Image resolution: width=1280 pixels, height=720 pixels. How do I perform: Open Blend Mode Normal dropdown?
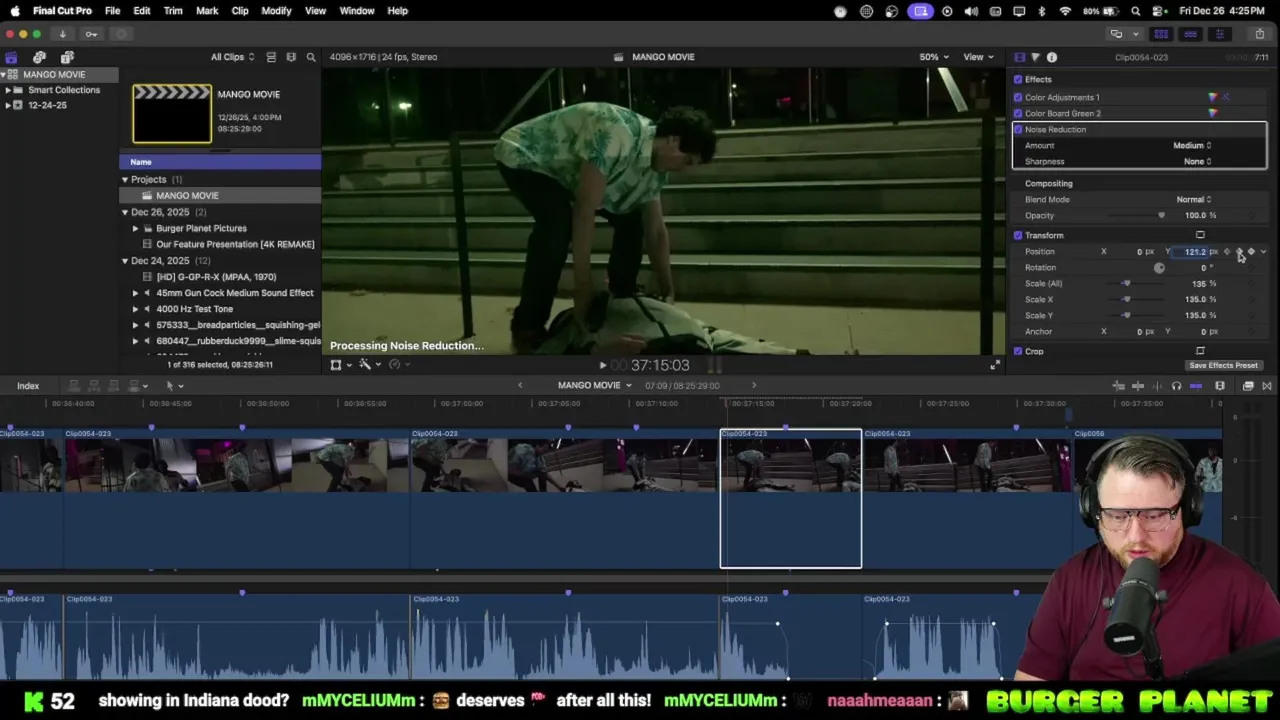pyautogui.click(x=1194, y=199)
